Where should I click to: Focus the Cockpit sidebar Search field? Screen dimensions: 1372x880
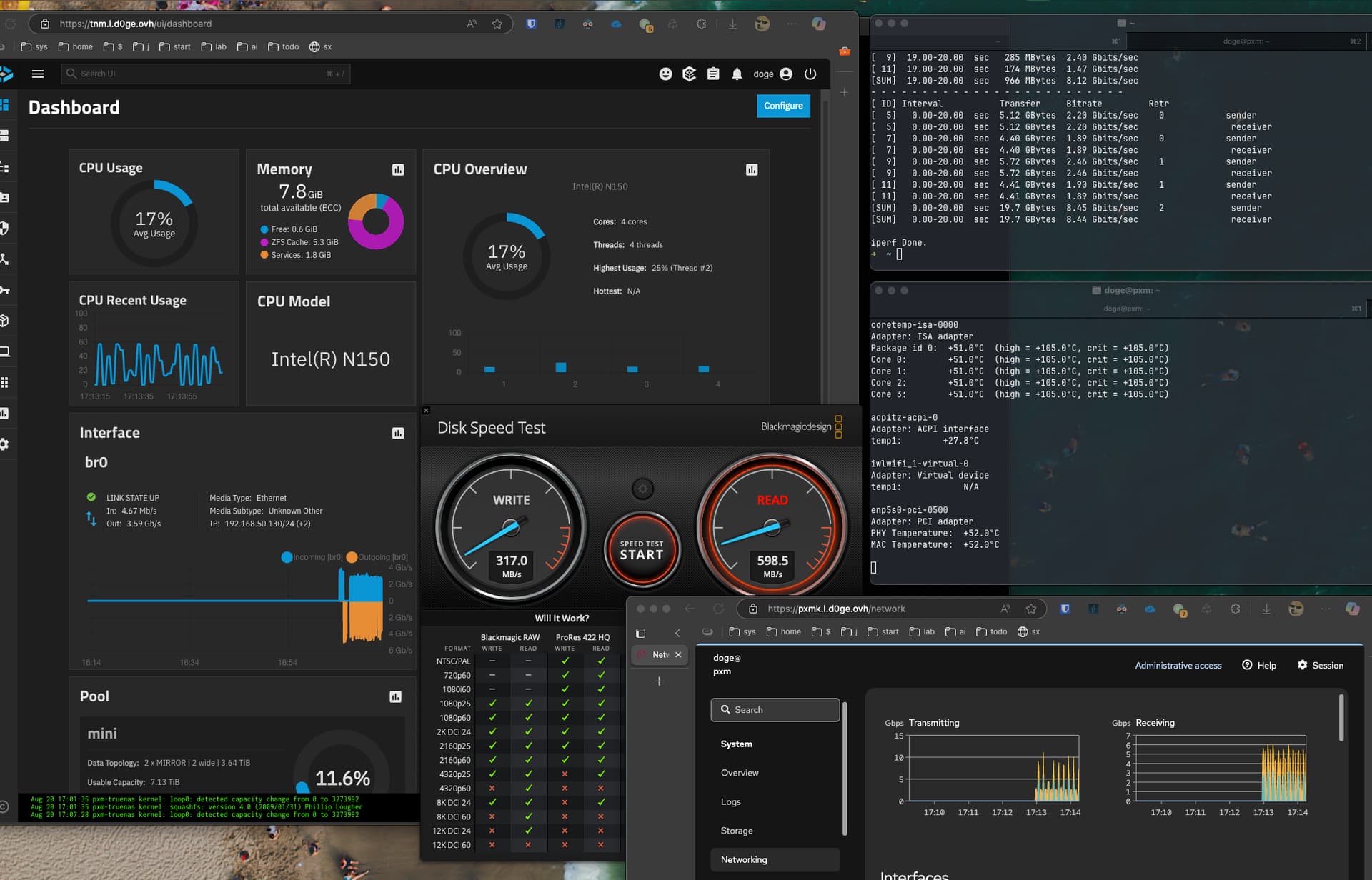click(775, 709)
